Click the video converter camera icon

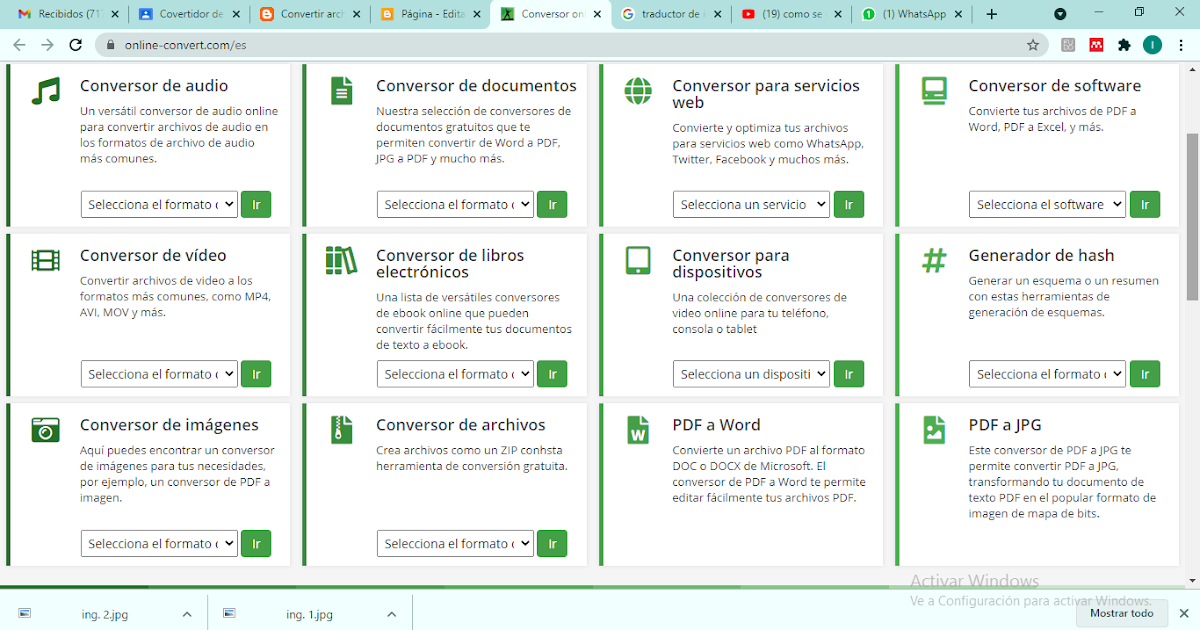click(45, 259)
